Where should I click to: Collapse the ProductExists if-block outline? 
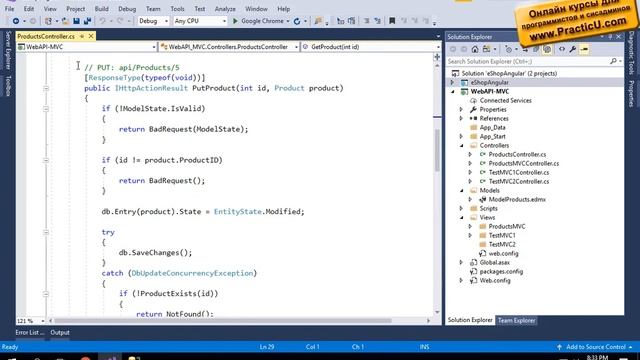46,294
